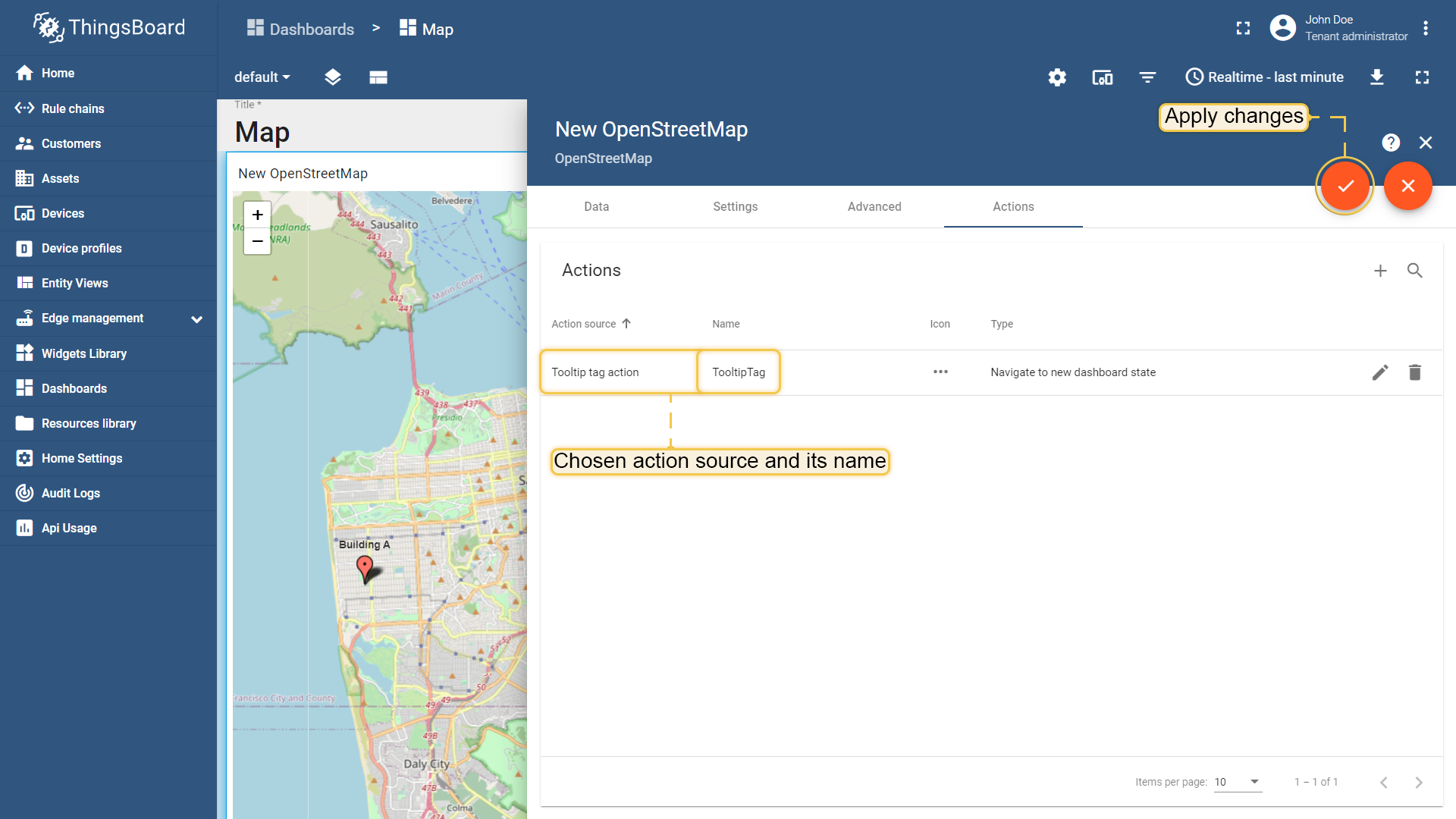Open the widget help icon
Screen dimensions: 1456x819
tap(1391, 143)
